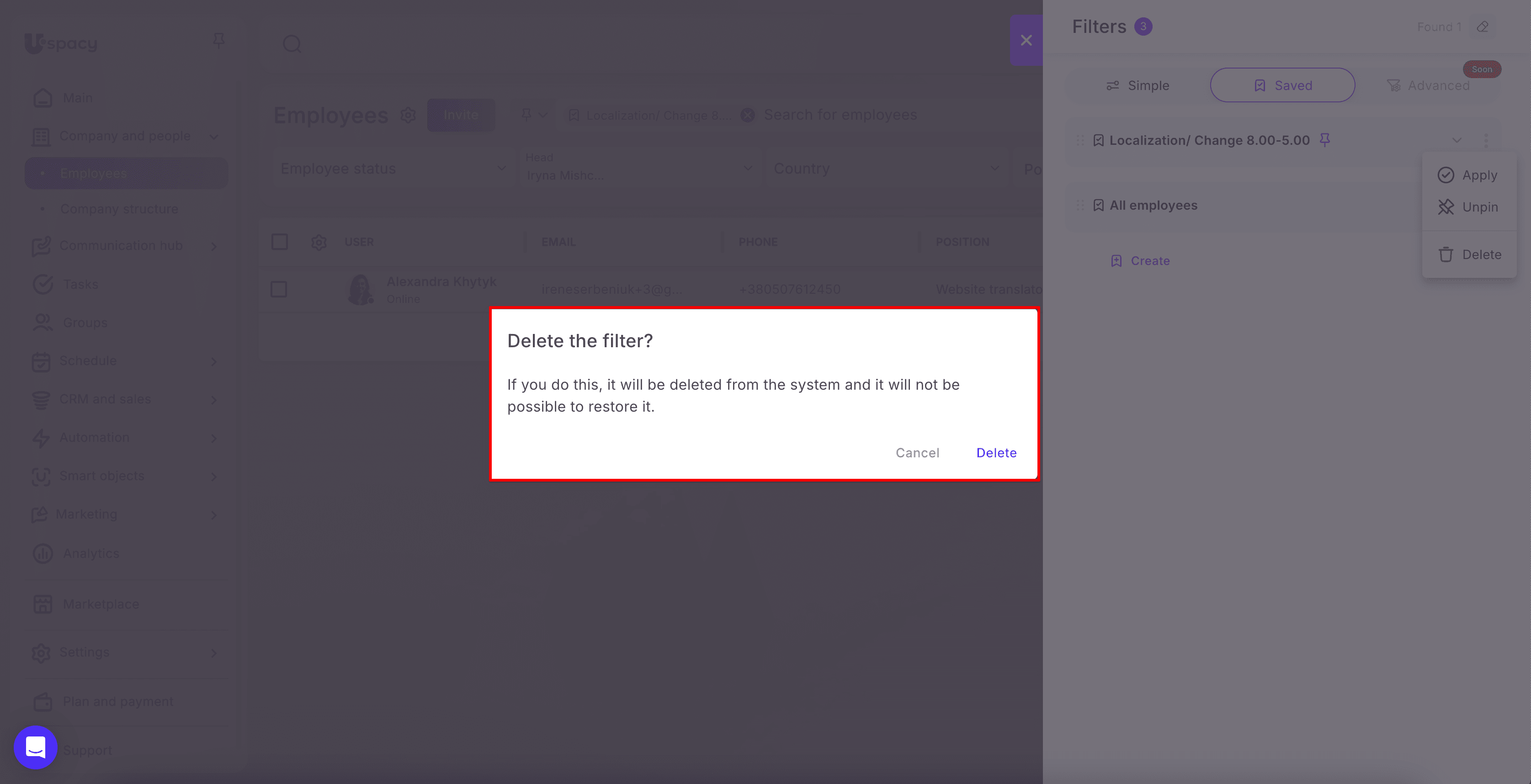Click the pin icon on Localization filter
Viewport: 1531px width, 784px height.
pyautogui.click(x=1325, y=140)
